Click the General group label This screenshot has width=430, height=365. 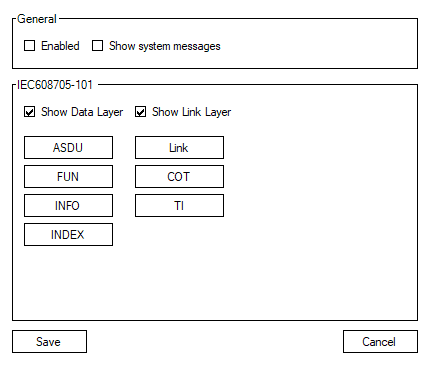(x=37, y=19)
